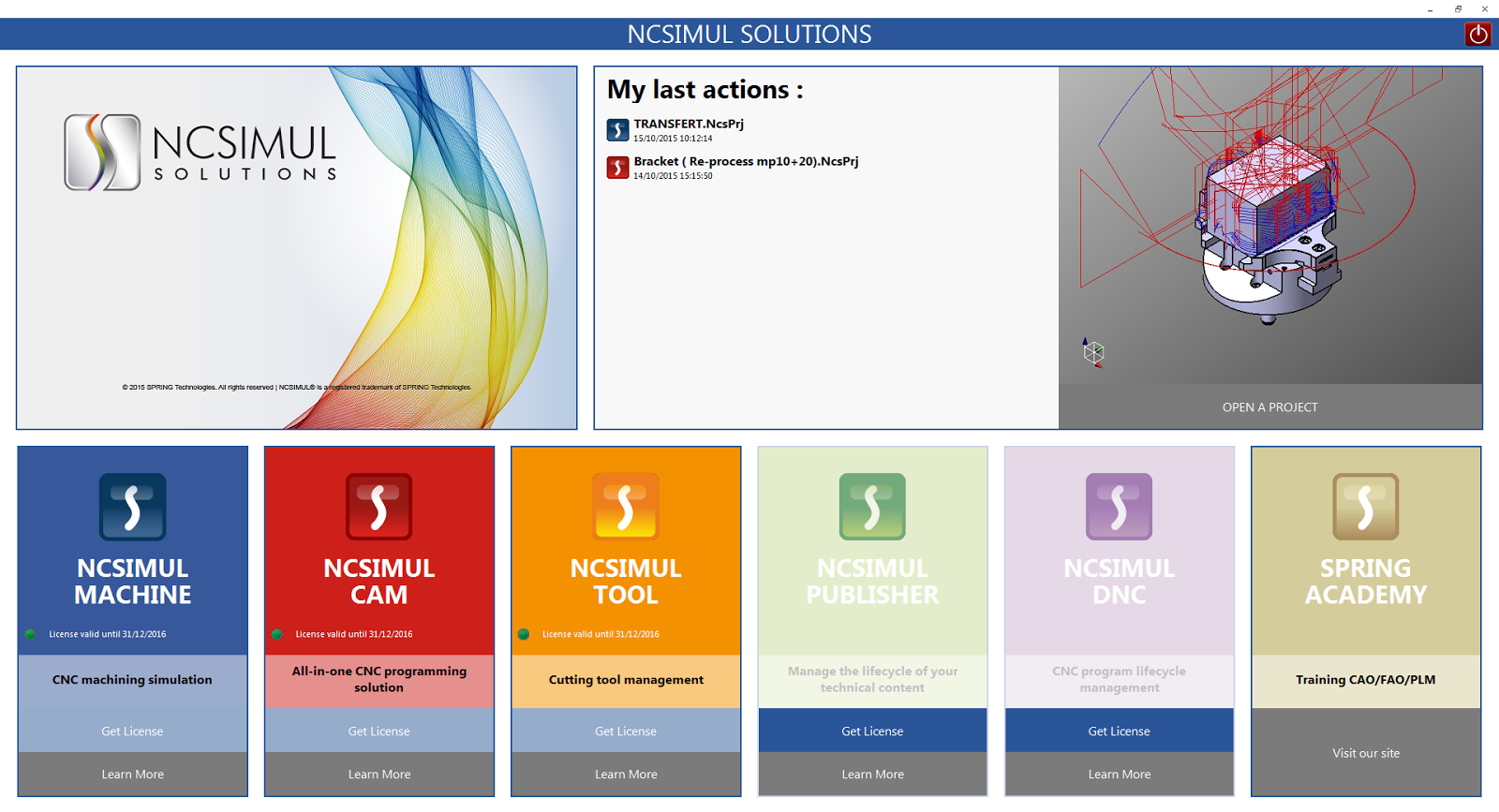Click Visit our site under SPRING ACADEMY
Image resolution: width=1499 pixels, height=812 pixels.
pos(1366,753)
